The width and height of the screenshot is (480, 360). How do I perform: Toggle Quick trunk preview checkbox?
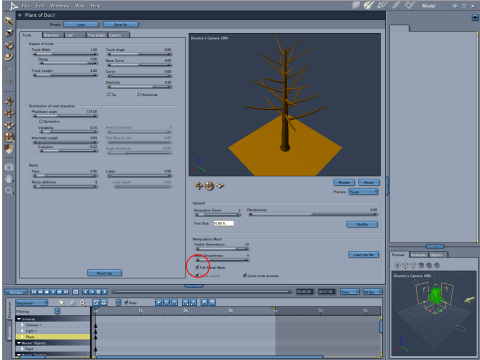(x=244, y=275)
